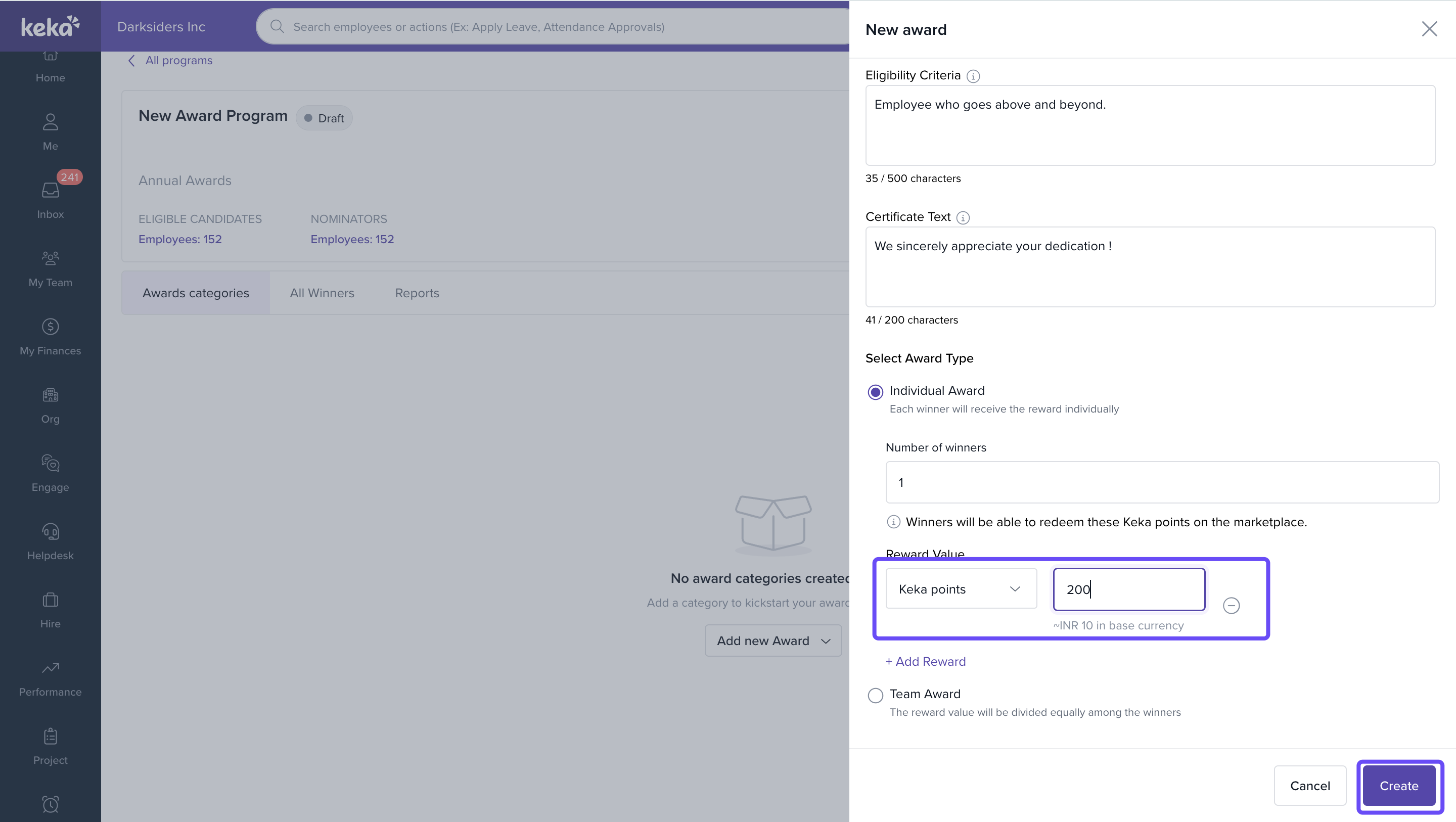This screenshot has height=822, width=1456.
Task: Open the Reports tab
Action: click(x=417, y=293)
